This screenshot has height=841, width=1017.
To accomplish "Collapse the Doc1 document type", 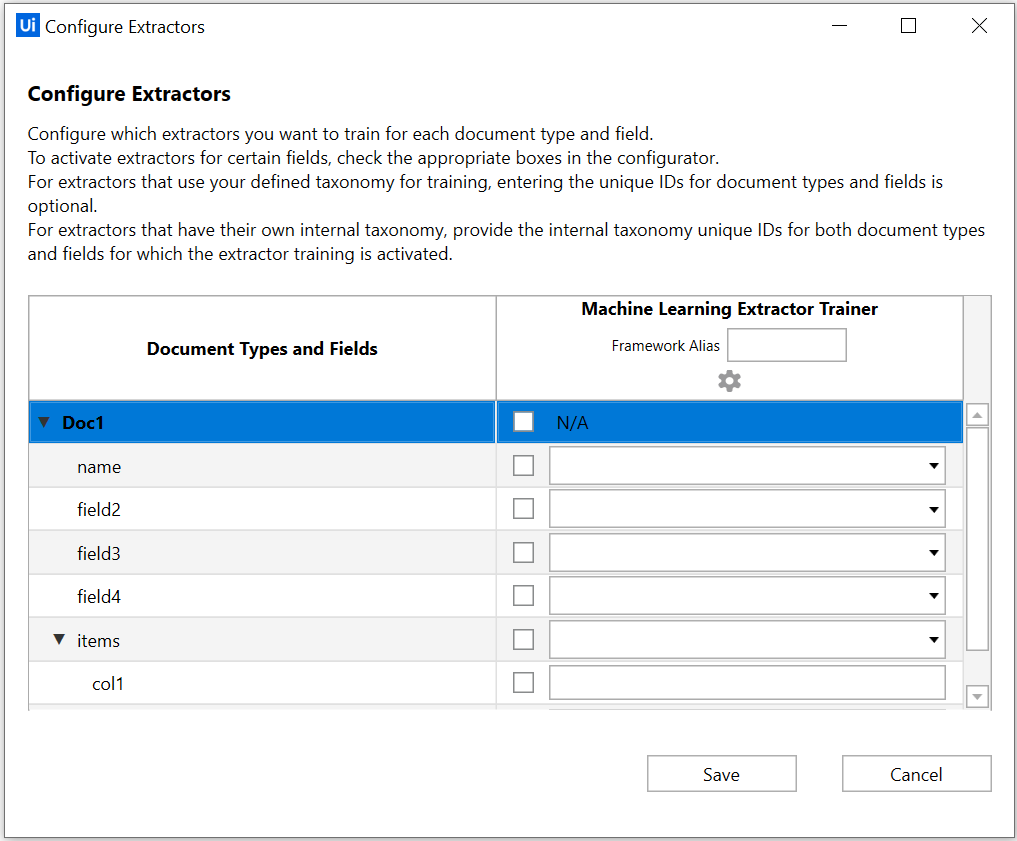I will tap(44, 421).
